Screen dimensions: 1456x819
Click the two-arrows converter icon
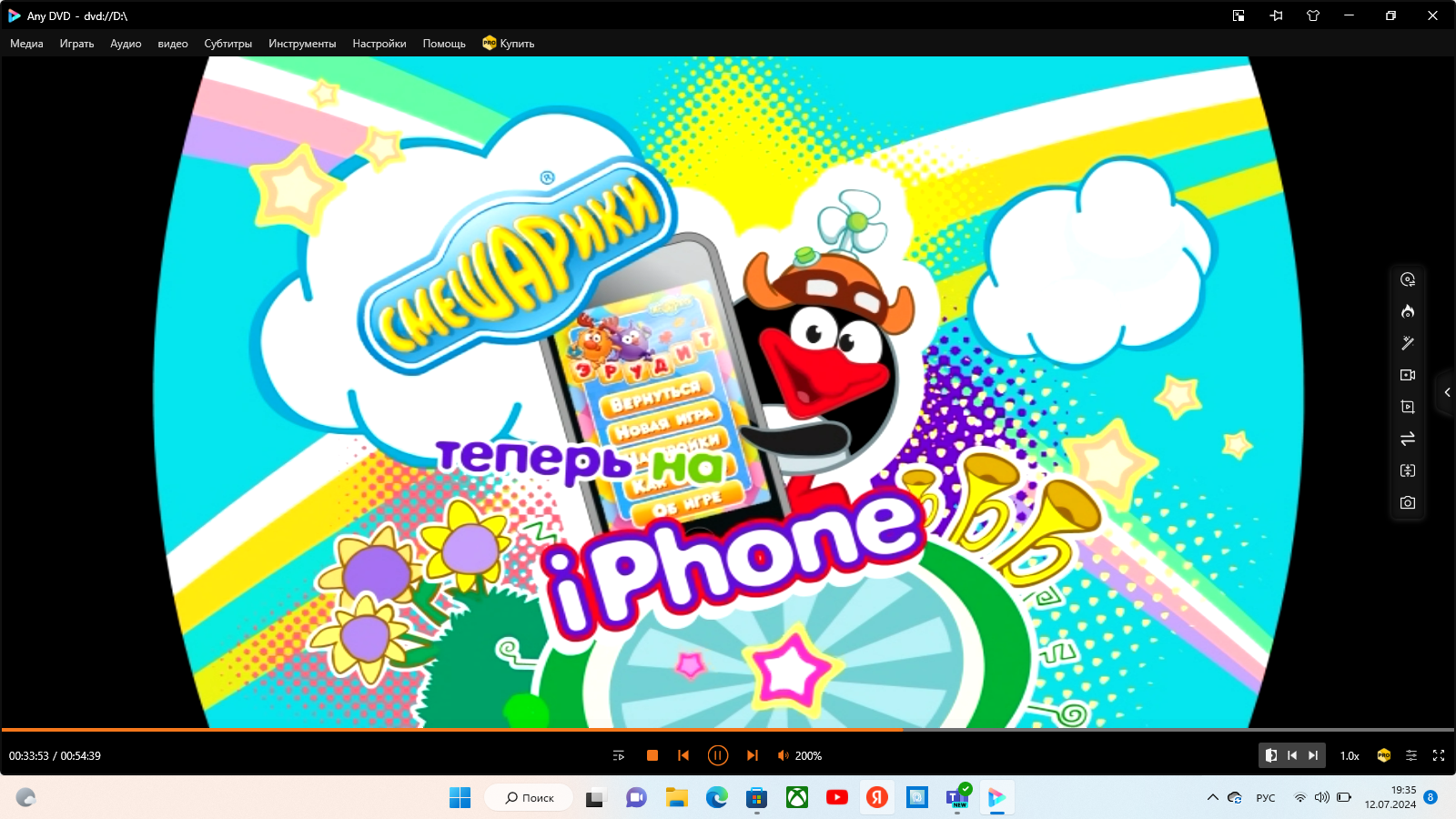click(x=1408, y=439)
